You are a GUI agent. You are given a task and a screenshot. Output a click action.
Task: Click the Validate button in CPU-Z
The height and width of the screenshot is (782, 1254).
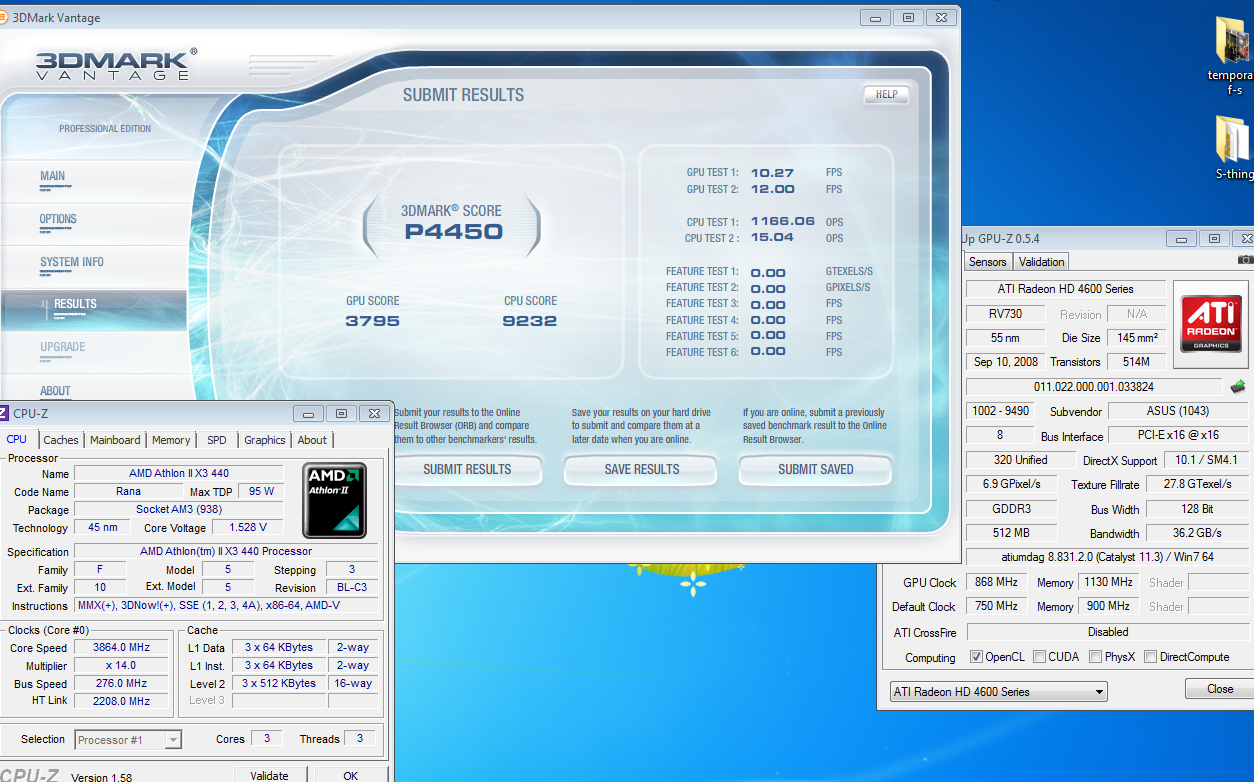pyautogui.click(x=269, y=775)
